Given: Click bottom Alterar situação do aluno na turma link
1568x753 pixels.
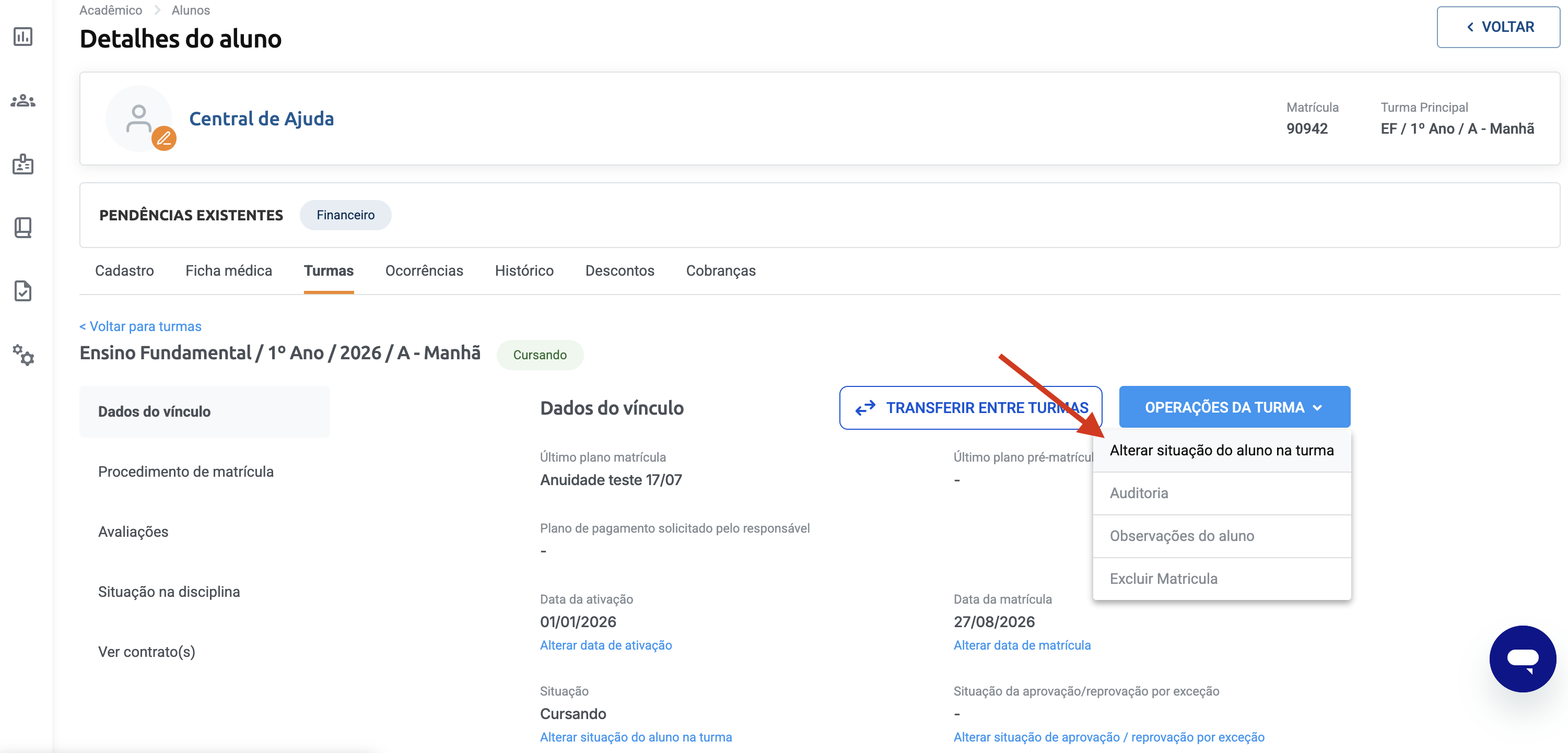Looking at the screenshot, I should click(636, 737).
